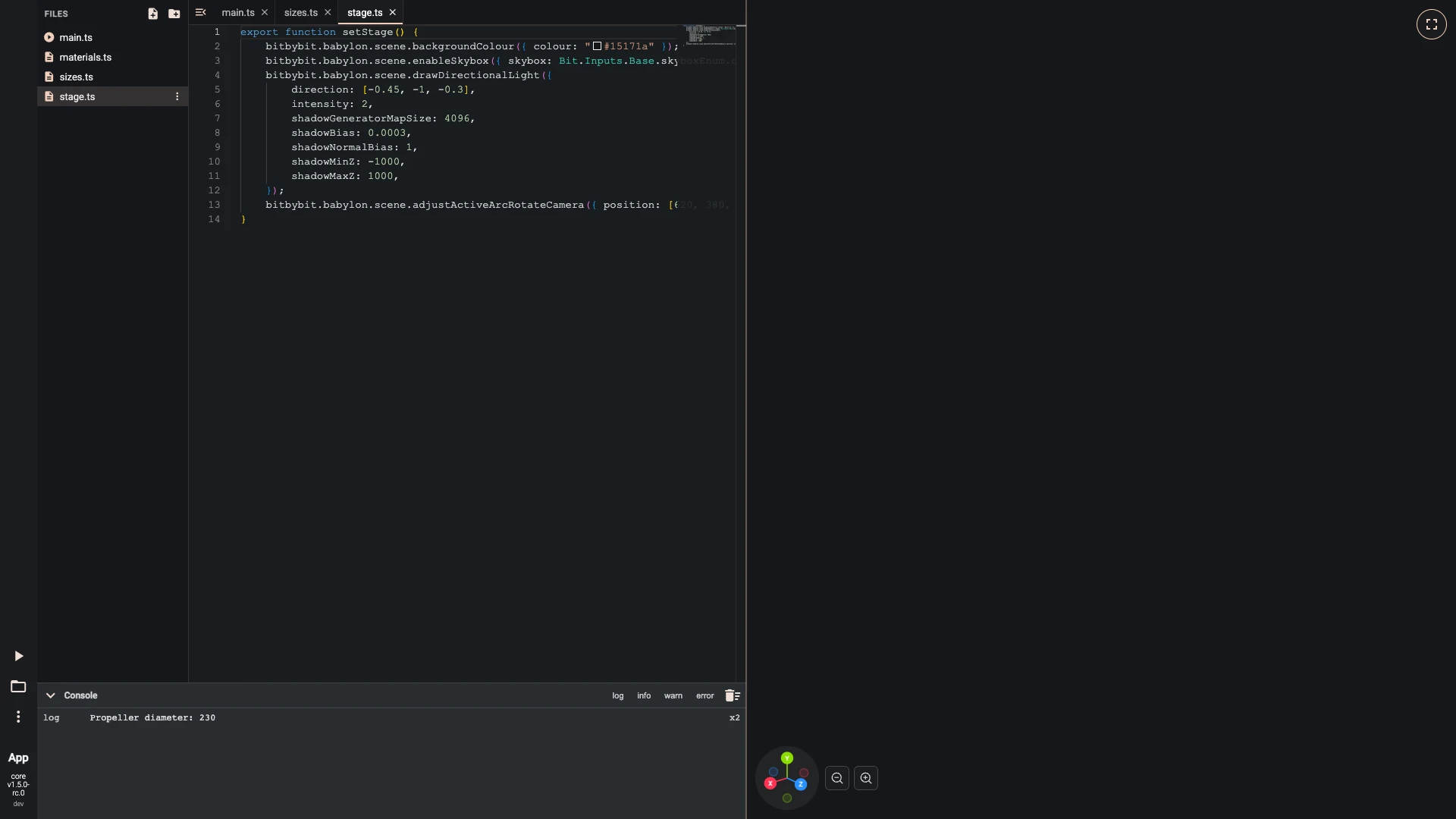Click the 'core v1.5.0-rc.0' version label

pyautogui.click(x=18, y=785)
